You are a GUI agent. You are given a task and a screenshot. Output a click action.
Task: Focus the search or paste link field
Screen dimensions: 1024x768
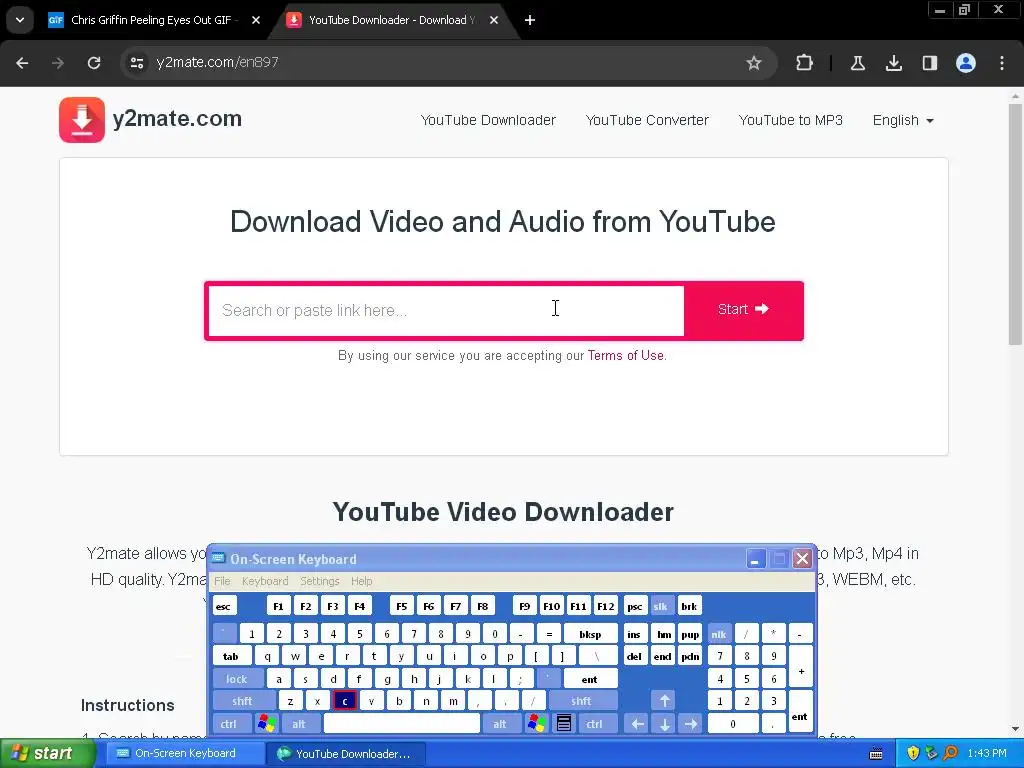tap(446, 310)
